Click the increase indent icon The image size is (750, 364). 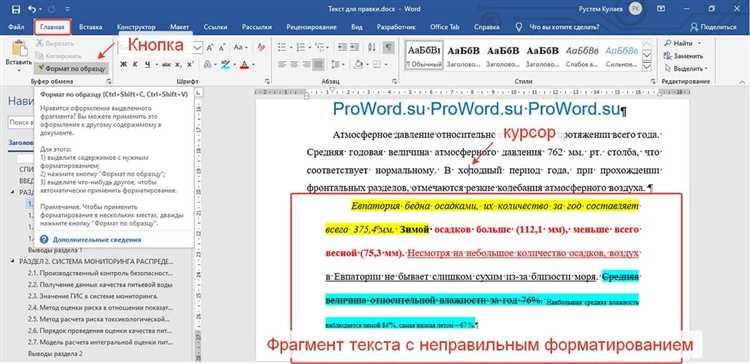click(355, 47)
